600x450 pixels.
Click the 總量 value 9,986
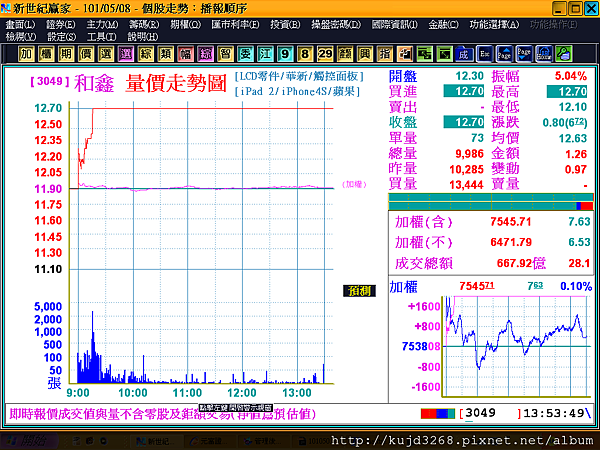tap(470, 154)
